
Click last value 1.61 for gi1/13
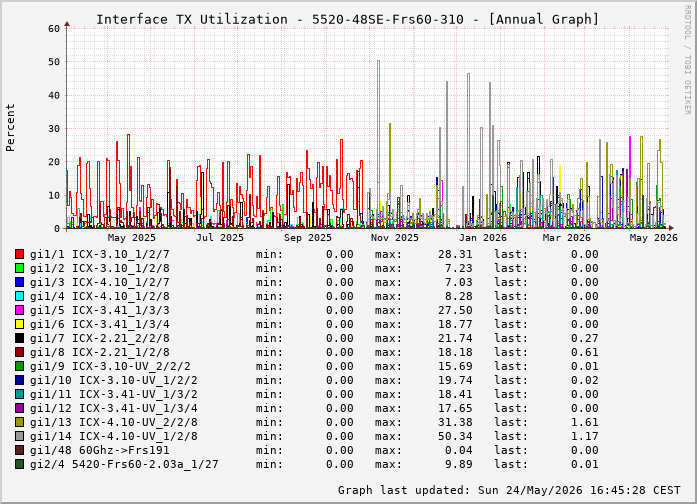(x=585, y=422)
